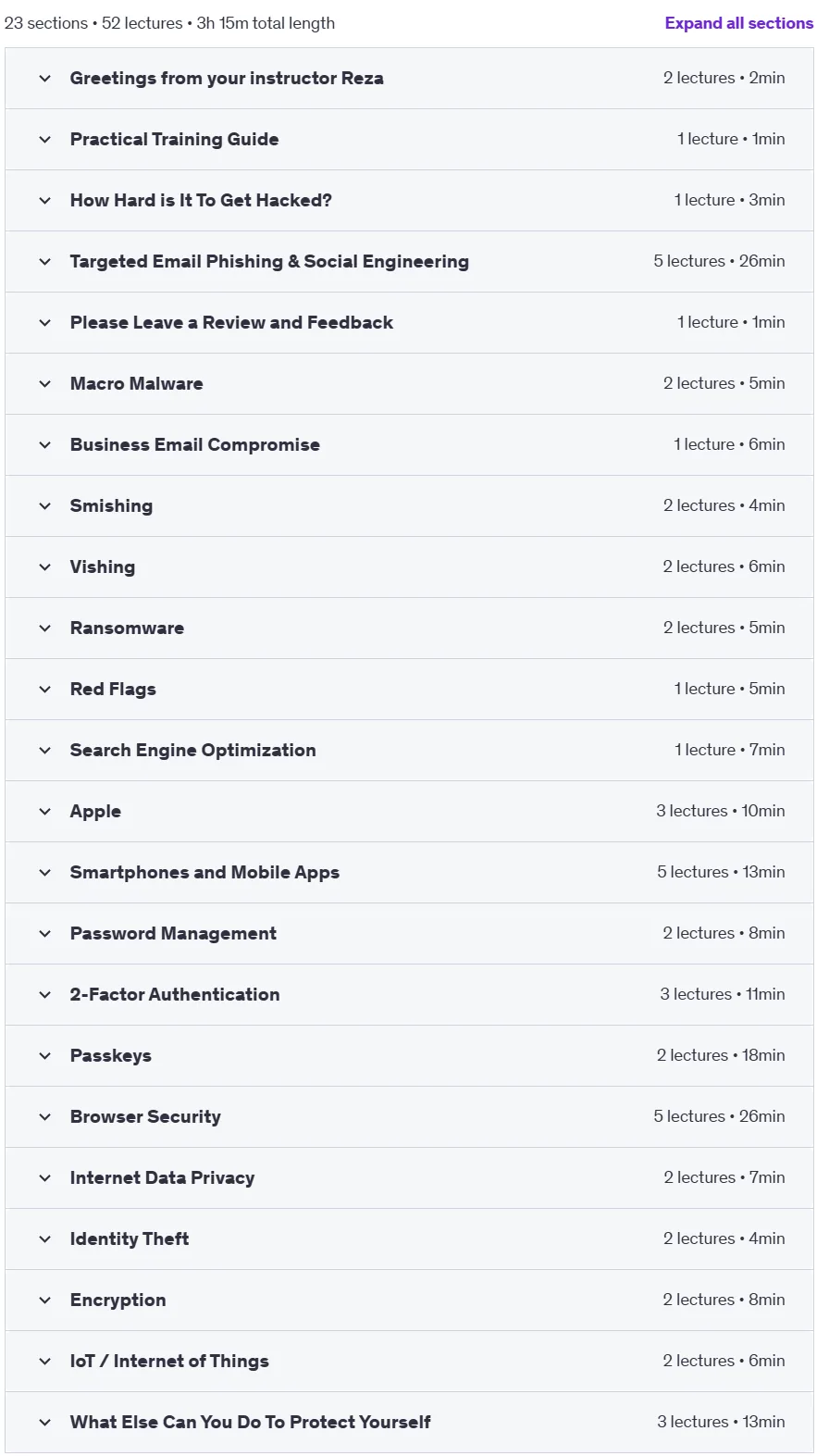Click chevron beside Practical Training Guide

(x=44, y=140)
